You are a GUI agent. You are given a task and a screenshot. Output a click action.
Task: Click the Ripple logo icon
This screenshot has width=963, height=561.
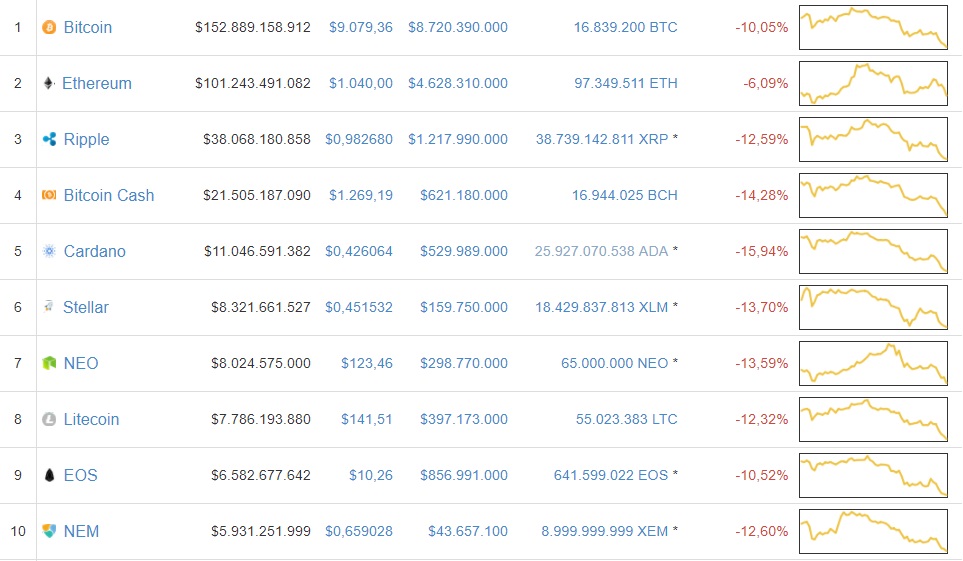pyautogui.click(x=49, y=140)
